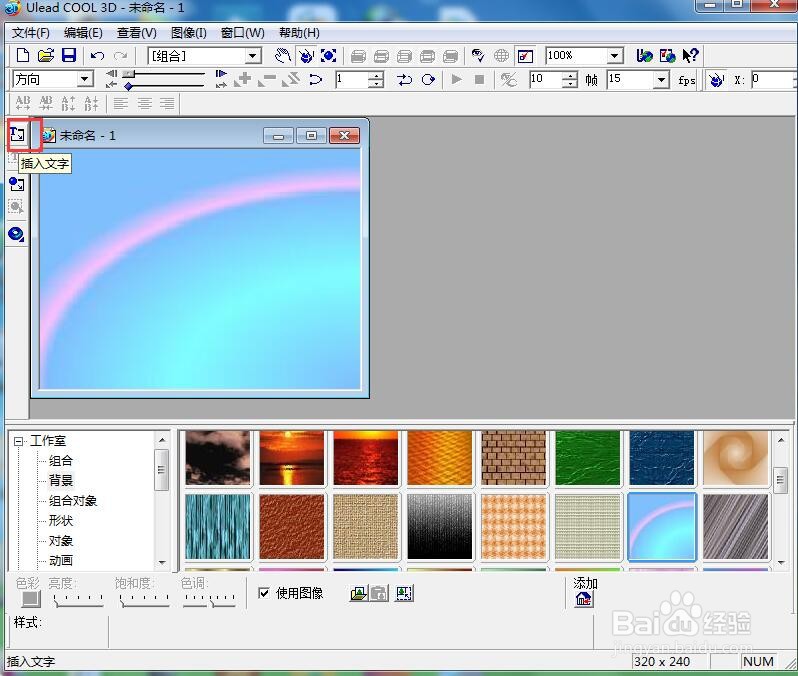Select the Size object tool
This screenshot has height=676, width=798.
[329, 55]
